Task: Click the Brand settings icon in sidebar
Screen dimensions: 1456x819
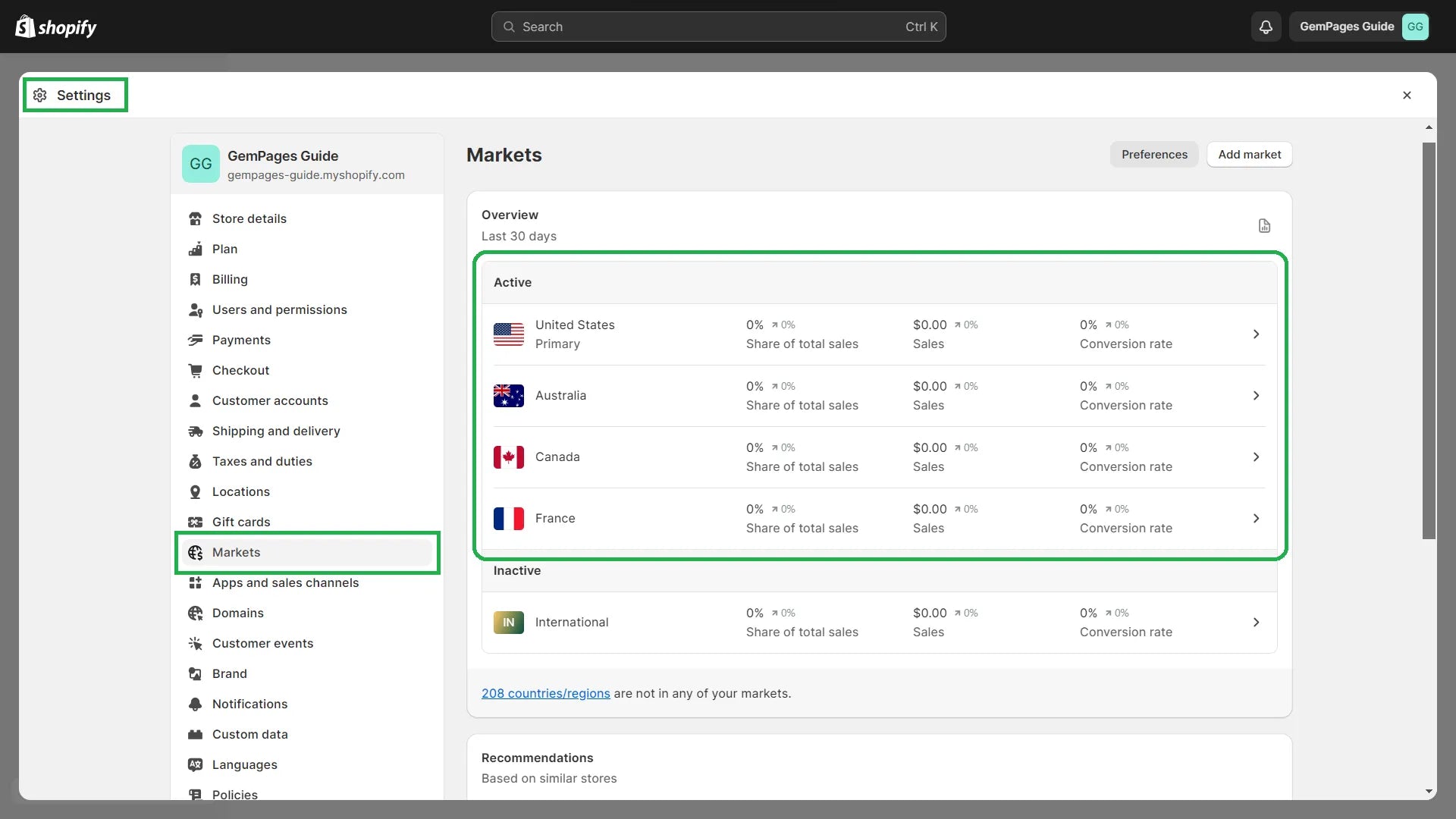Action: (x=196, y=673)
